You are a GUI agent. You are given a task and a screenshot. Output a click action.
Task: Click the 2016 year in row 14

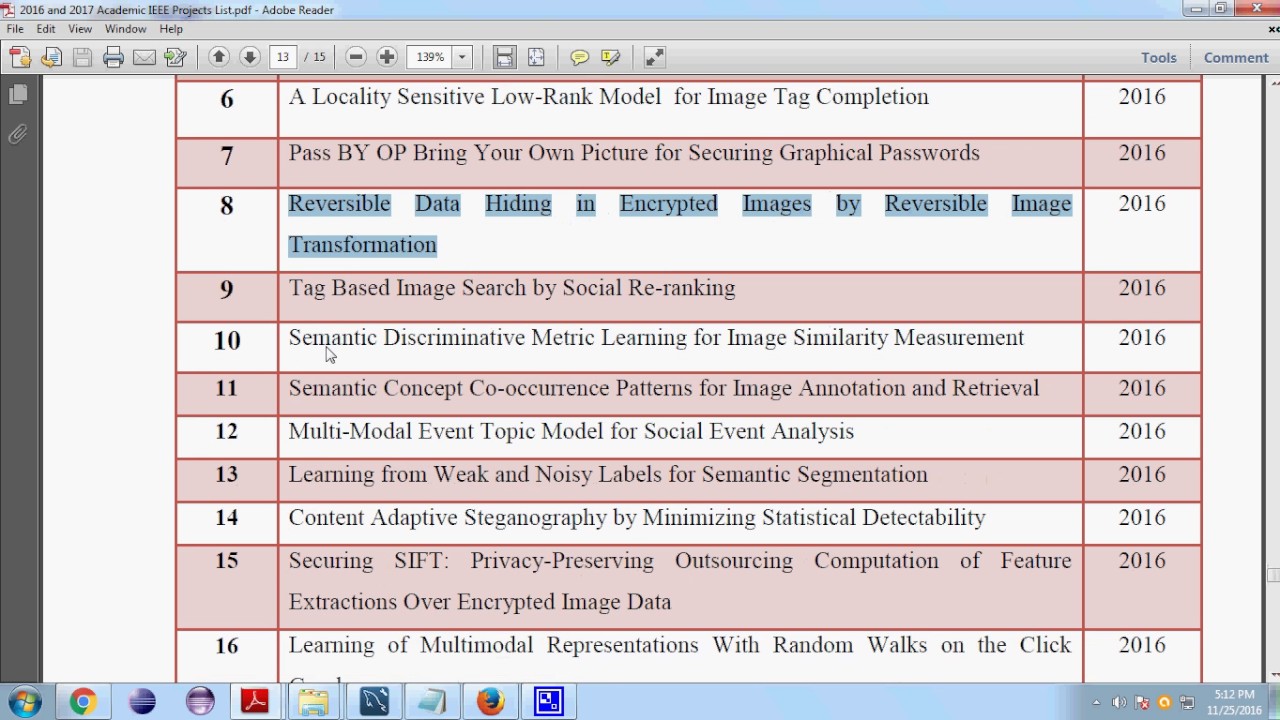point(1142,517)
